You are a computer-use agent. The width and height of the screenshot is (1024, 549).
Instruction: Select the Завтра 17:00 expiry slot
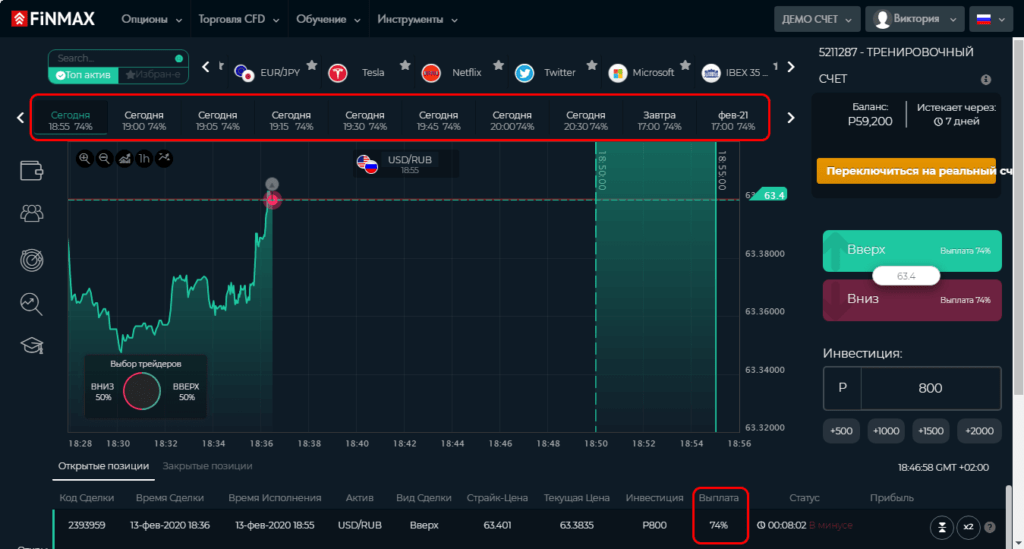tap(659, 121)
